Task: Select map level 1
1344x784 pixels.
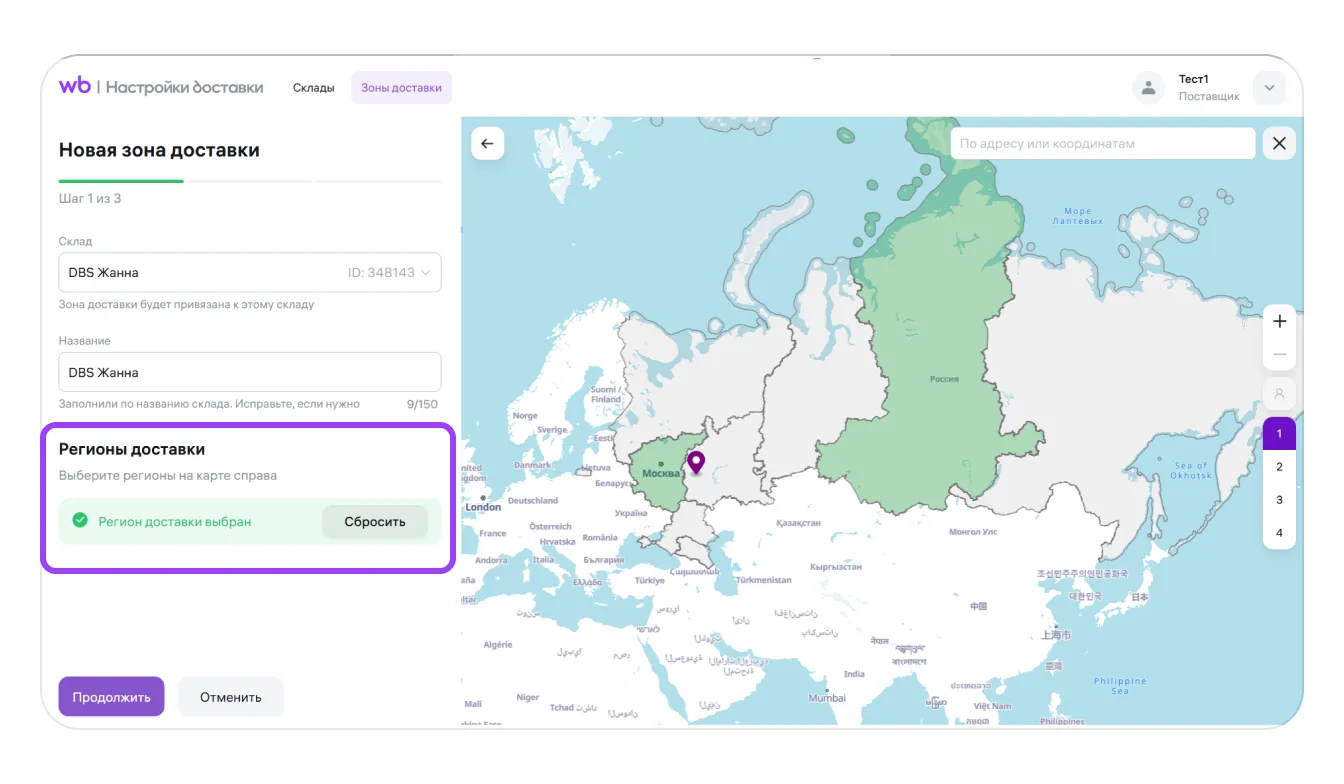Action: 1279,434
